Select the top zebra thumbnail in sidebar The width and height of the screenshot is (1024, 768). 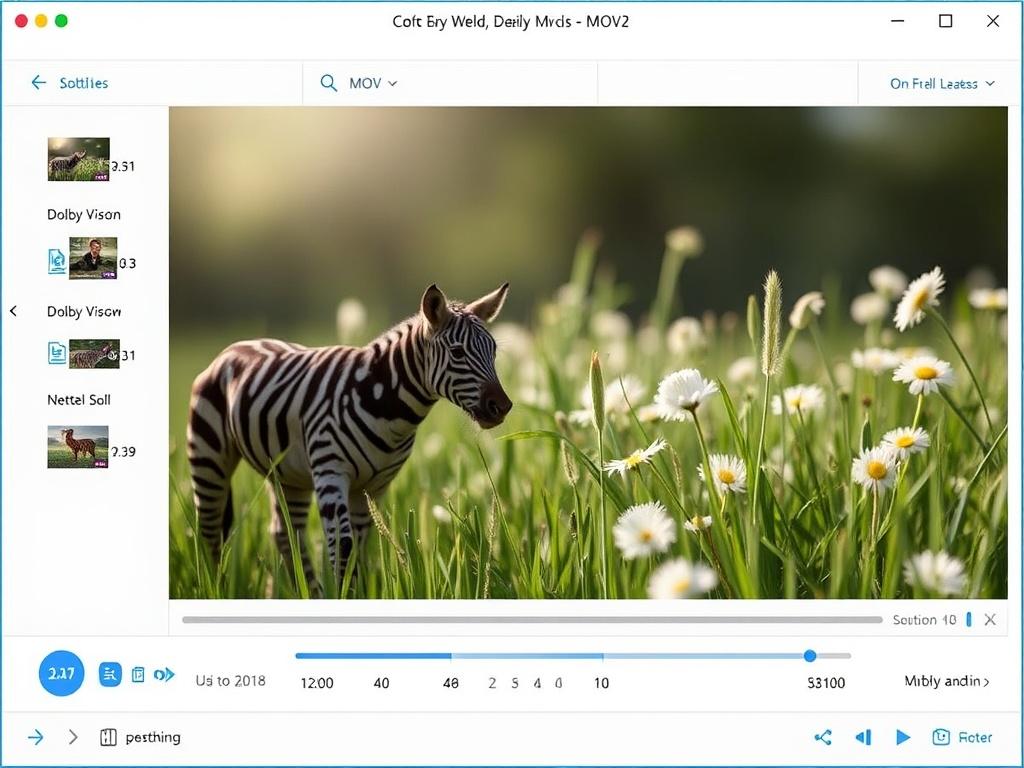point(78,159)
